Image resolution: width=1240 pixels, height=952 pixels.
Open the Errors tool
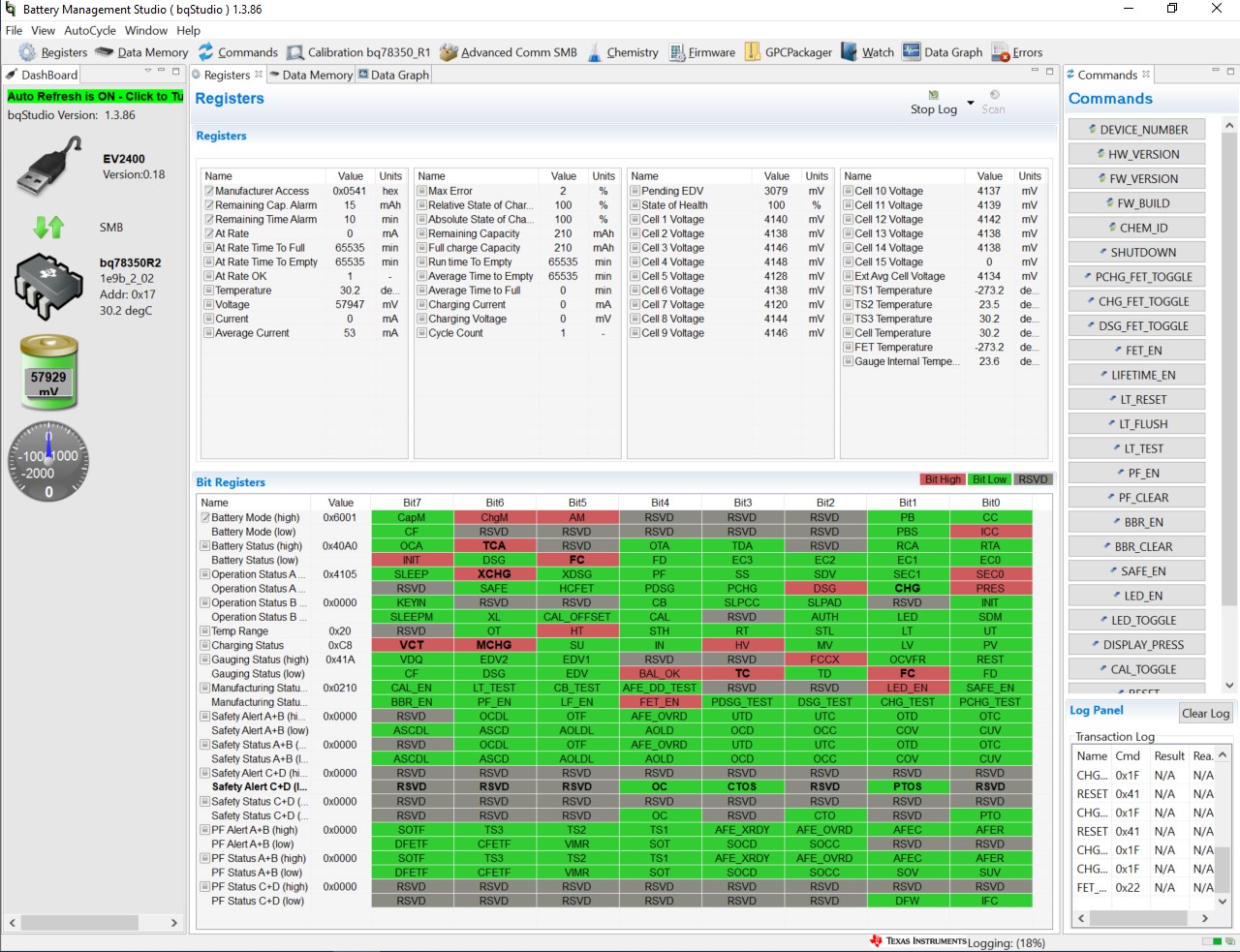click(1017, 52)
